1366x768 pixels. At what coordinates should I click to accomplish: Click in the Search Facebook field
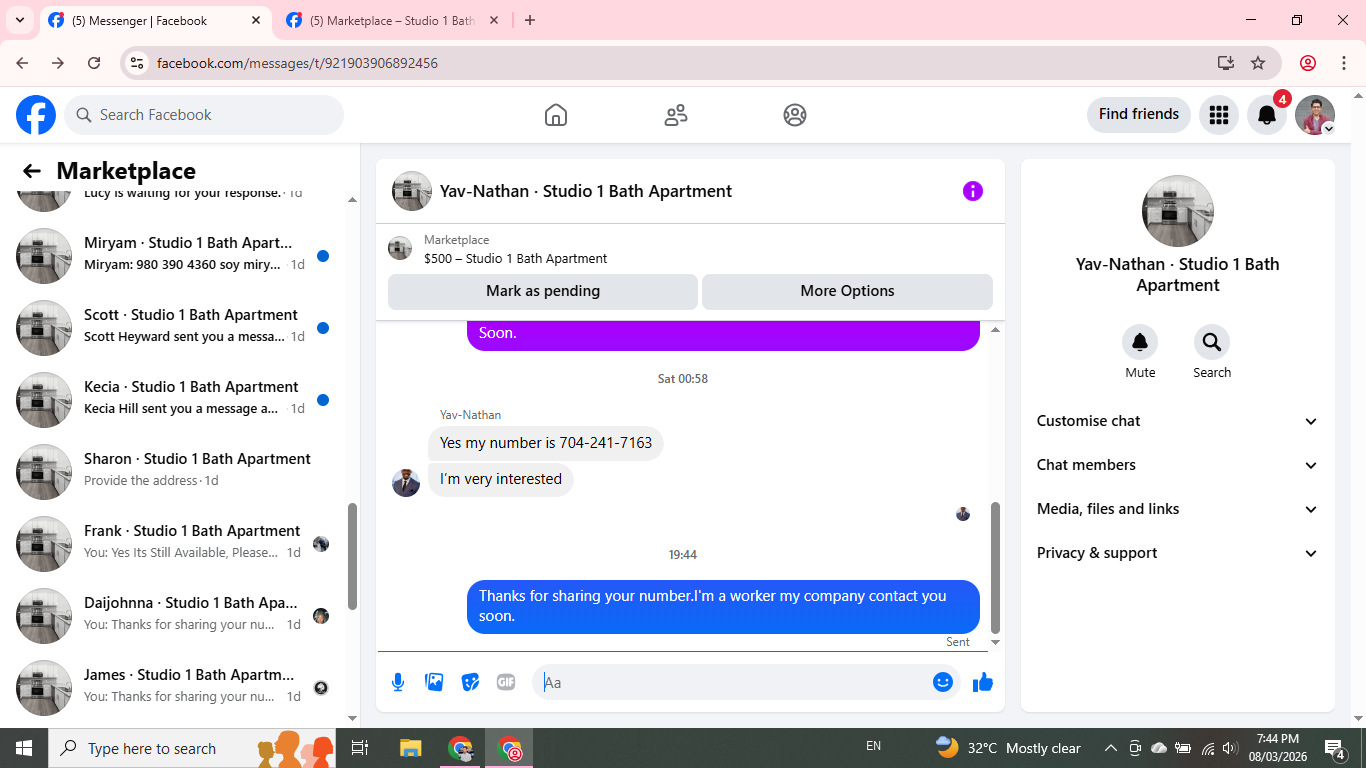tap(204, 115)
